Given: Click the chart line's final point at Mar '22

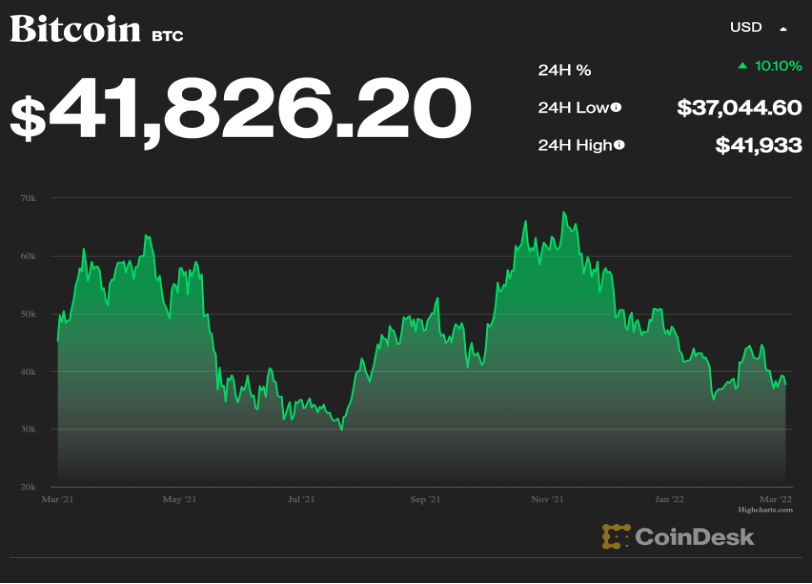Looking at the screenshot, I should (x=786, y=384).
